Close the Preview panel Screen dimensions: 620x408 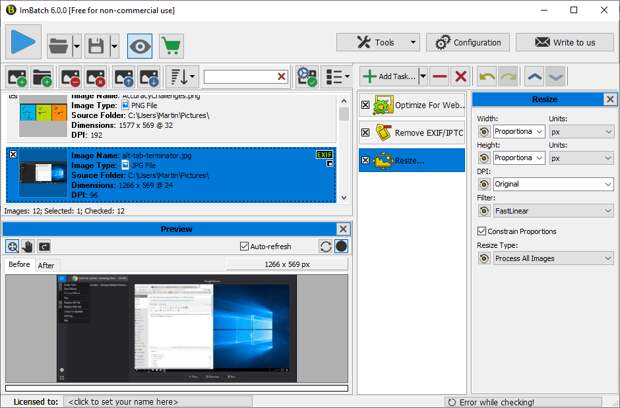pos(343,229)
